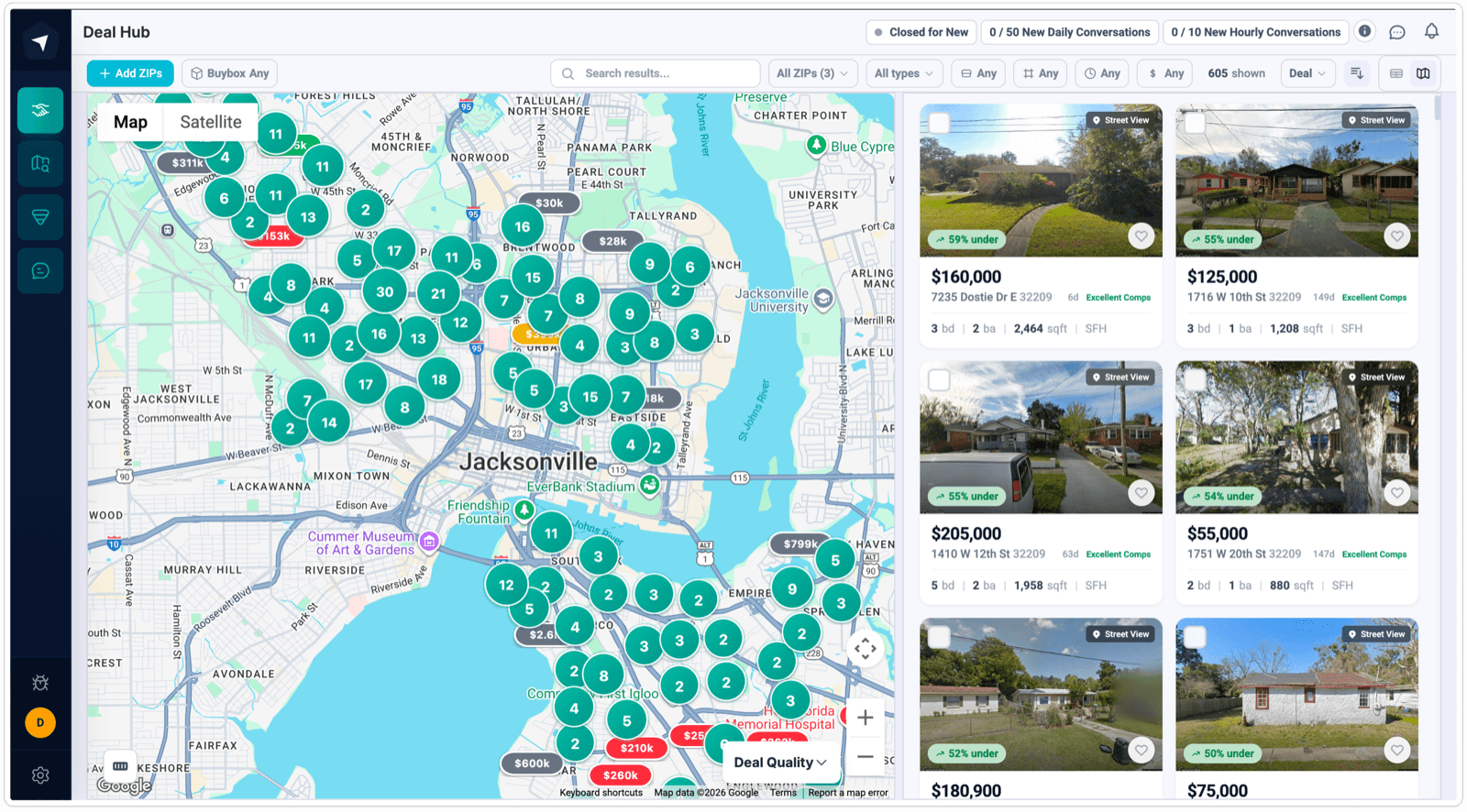Open the square footage Any filter

click(x=1041, y=73)
